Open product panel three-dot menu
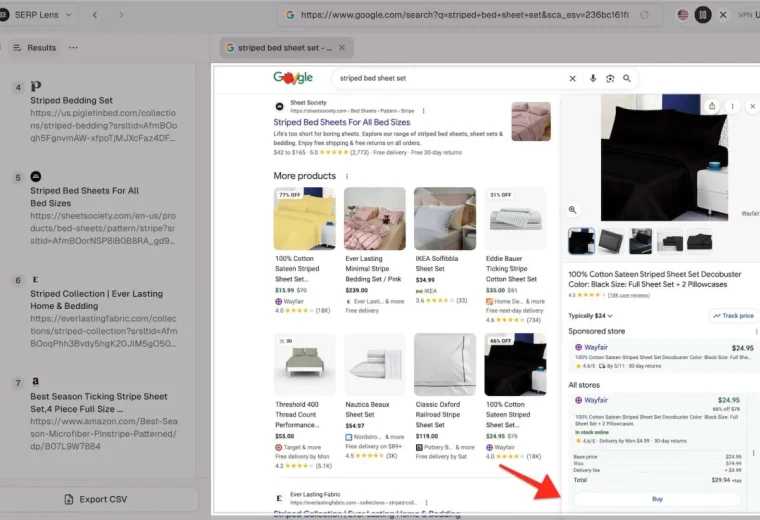 click(732, 106)
